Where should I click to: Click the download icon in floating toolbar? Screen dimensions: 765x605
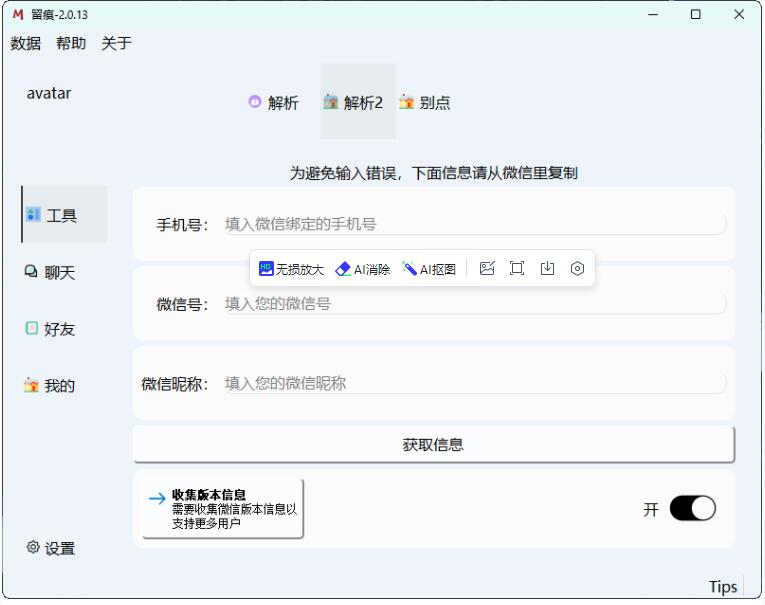pos(547,268)
